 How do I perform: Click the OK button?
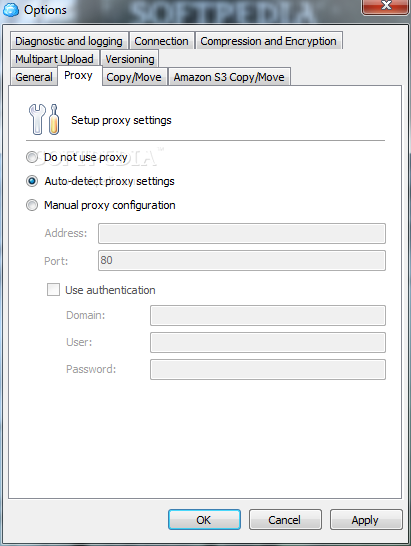click(204, 520)
